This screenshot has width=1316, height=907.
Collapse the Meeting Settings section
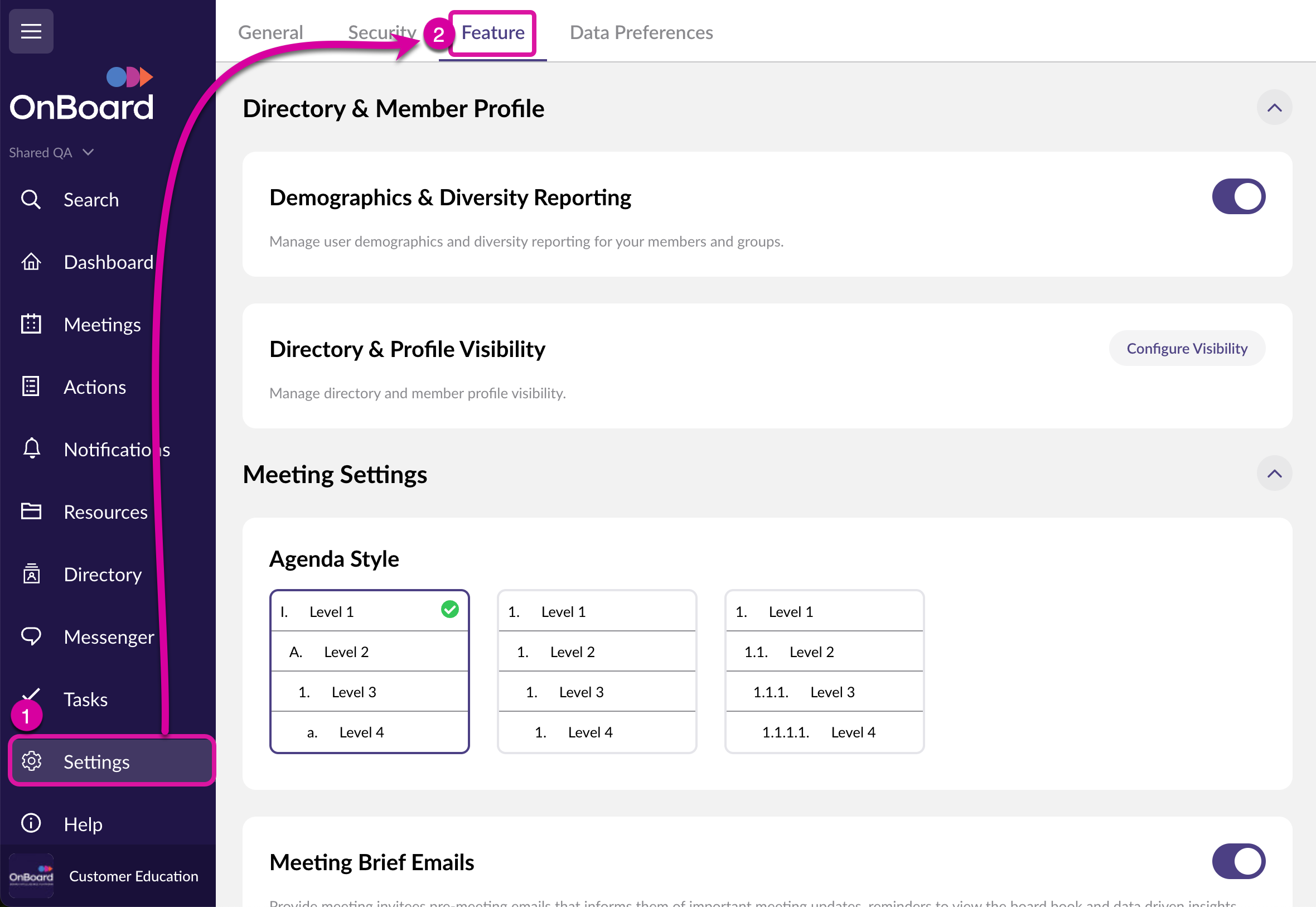pos(1274,474)
